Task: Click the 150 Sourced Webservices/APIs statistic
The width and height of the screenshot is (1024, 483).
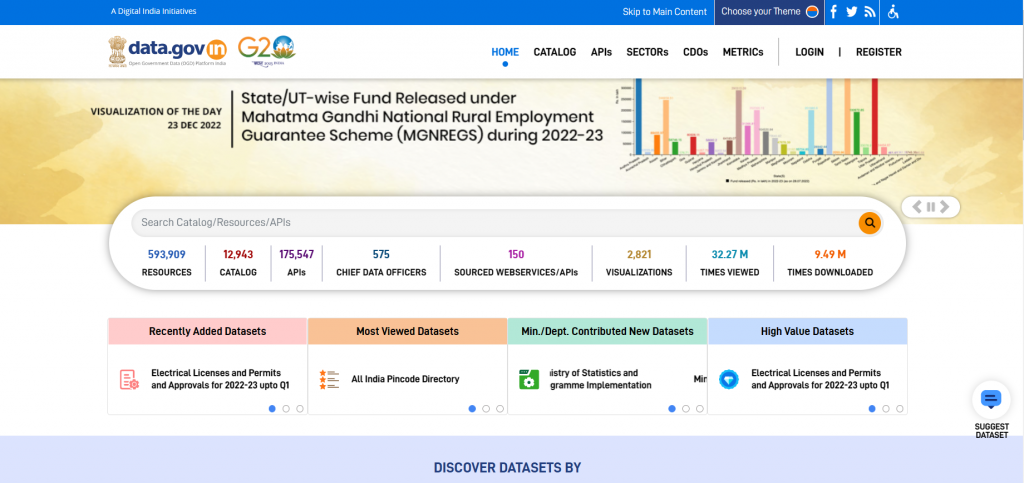Action: coord(516,263)
